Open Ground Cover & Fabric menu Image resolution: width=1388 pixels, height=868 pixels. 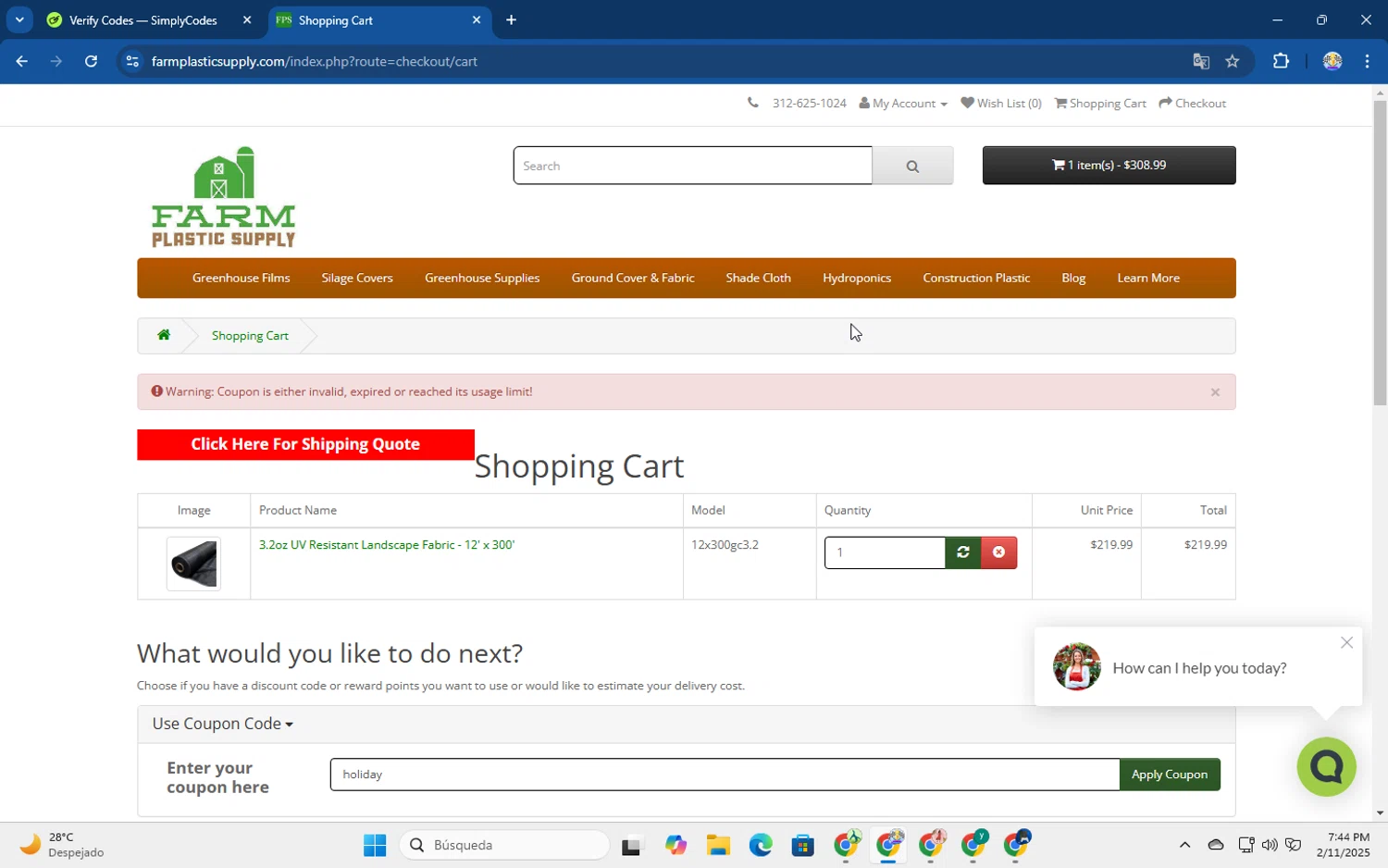pyautogui.click(x=633, y=278)
